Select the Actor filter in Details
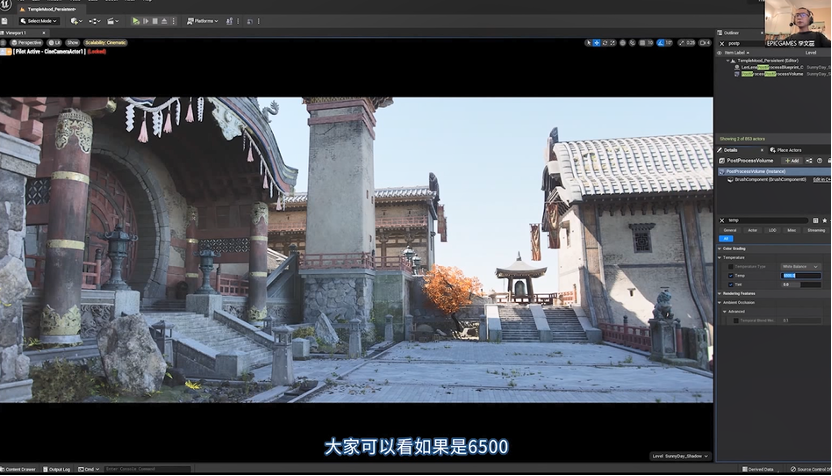This screenshot has height=476, width=832. (752, 230)
